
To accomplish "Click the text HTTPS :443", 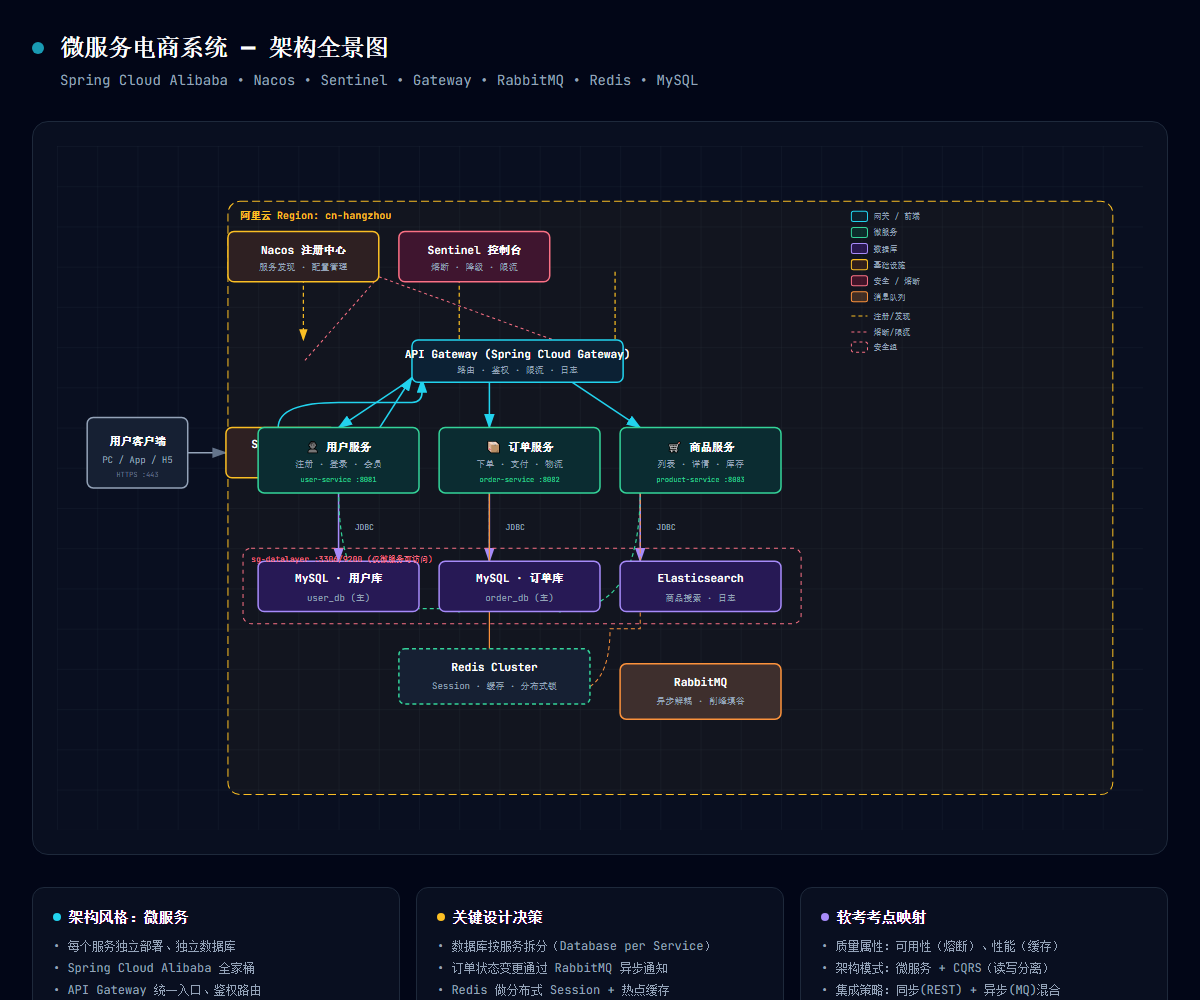I will coord(137,475).
